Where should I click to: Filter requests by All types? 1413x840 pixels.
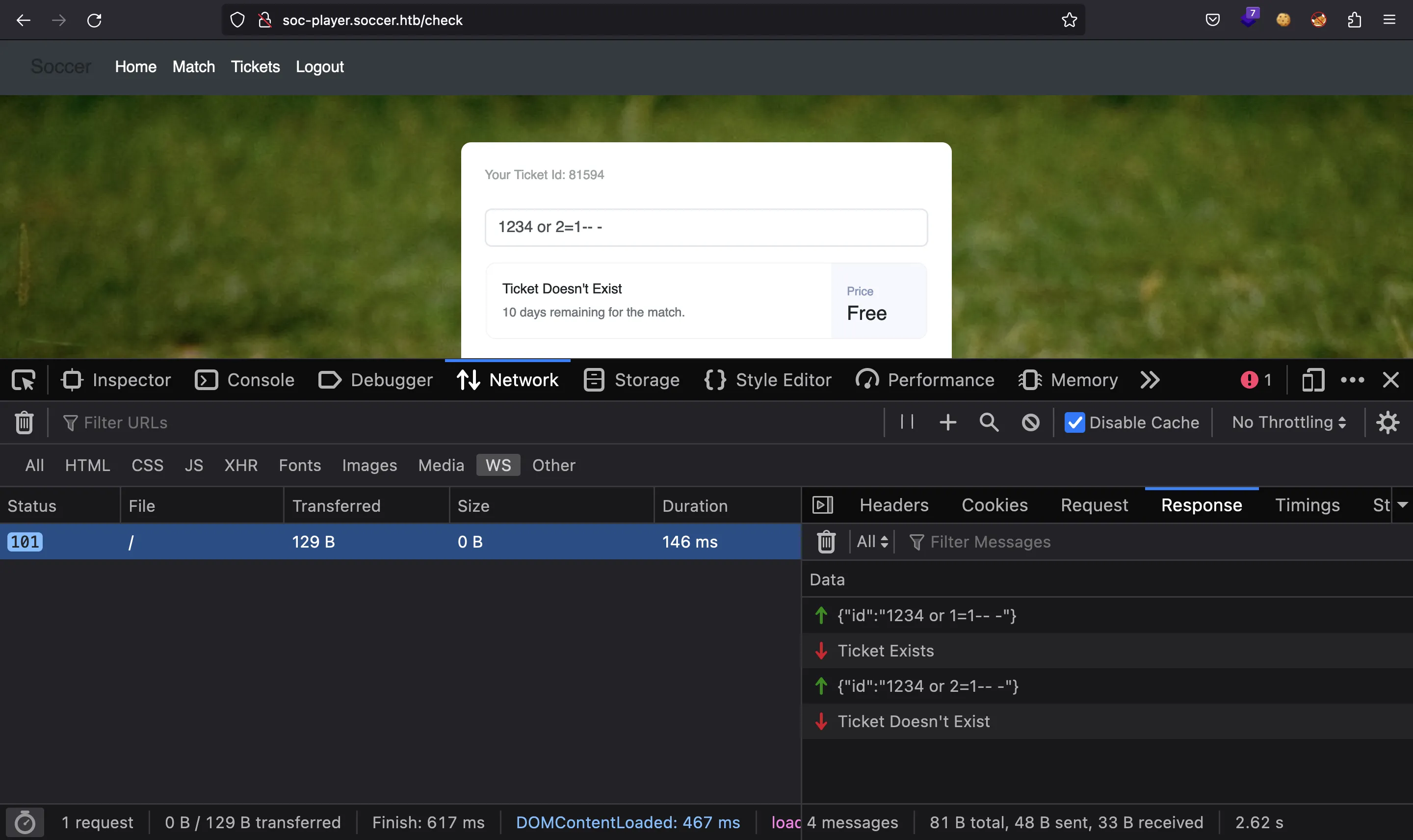click(34, 465)
